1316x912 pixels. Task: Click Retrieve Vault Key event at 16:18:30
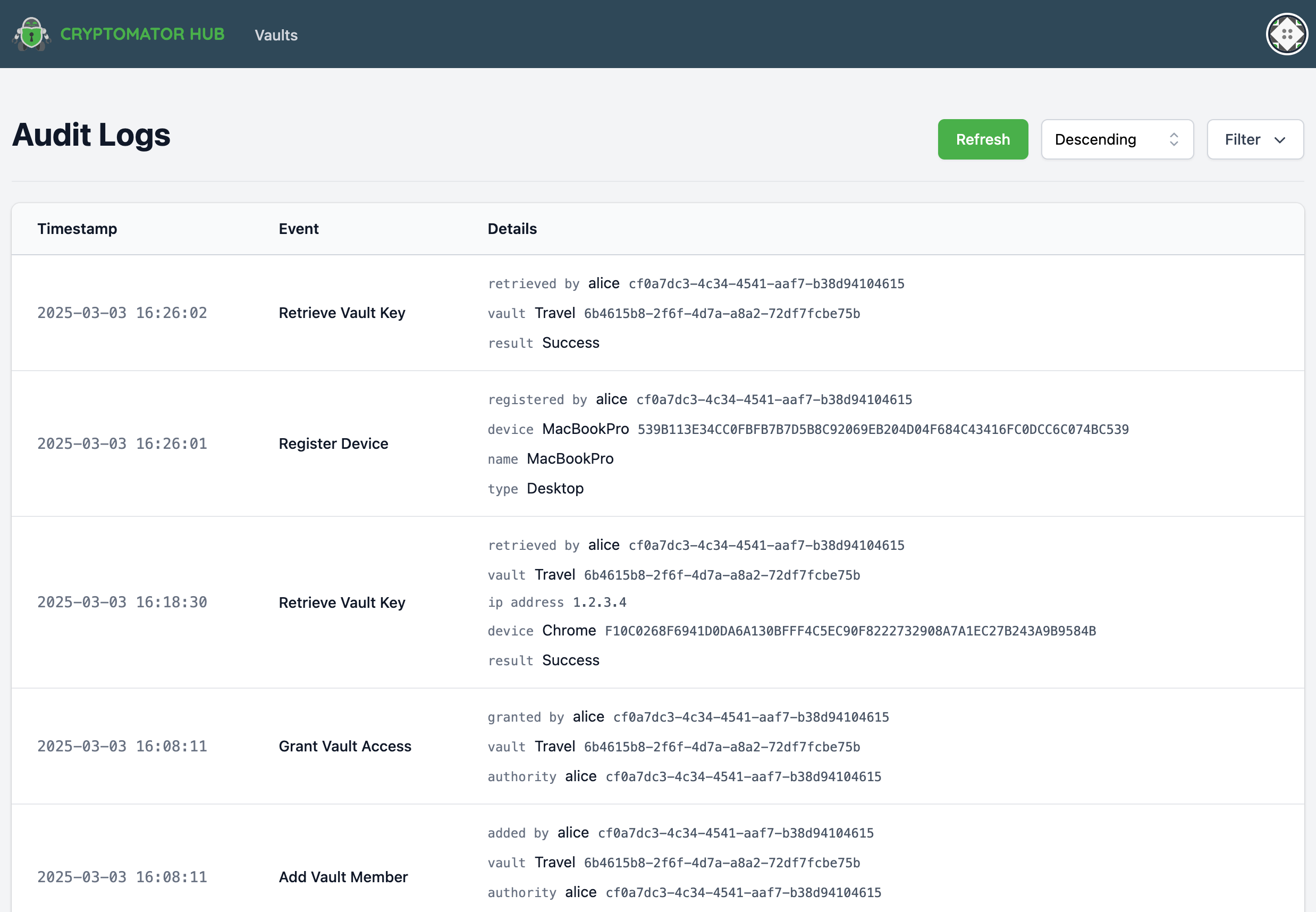(342, 603)
